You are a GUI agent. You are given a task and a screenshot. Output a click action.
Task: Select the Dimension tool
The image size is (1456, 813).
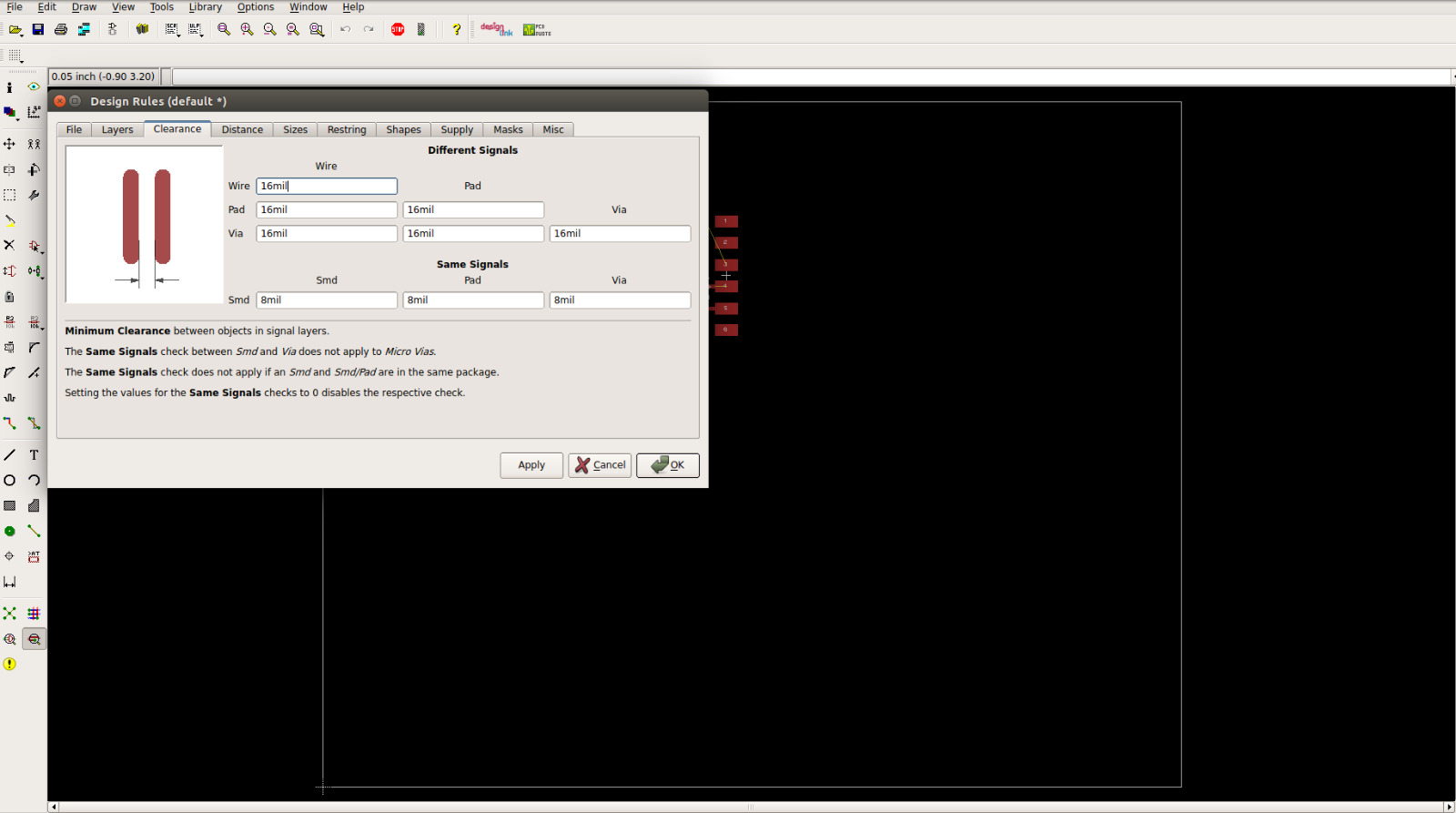coord(9,582)
